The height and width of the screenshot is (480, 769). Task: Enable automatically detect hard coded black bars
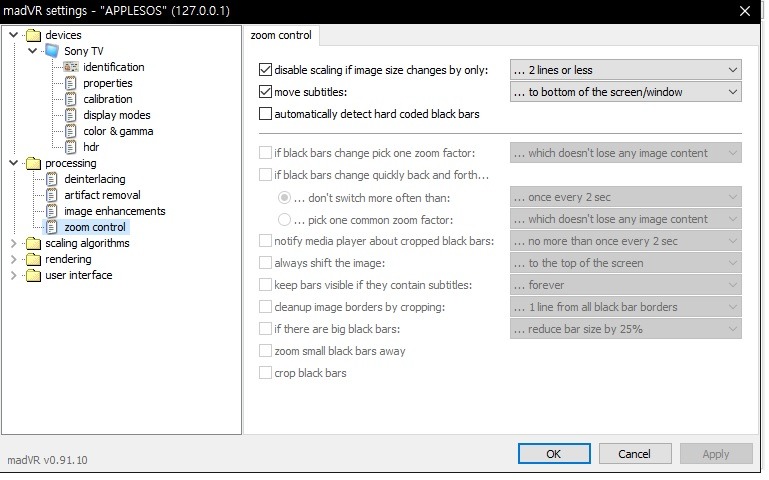pos(265,114)
